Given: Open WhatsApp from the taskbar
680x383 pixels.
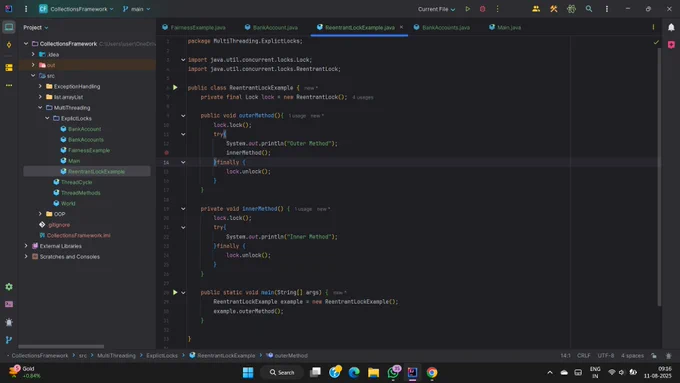Looking at the screenshot, I should pos(393,373).
